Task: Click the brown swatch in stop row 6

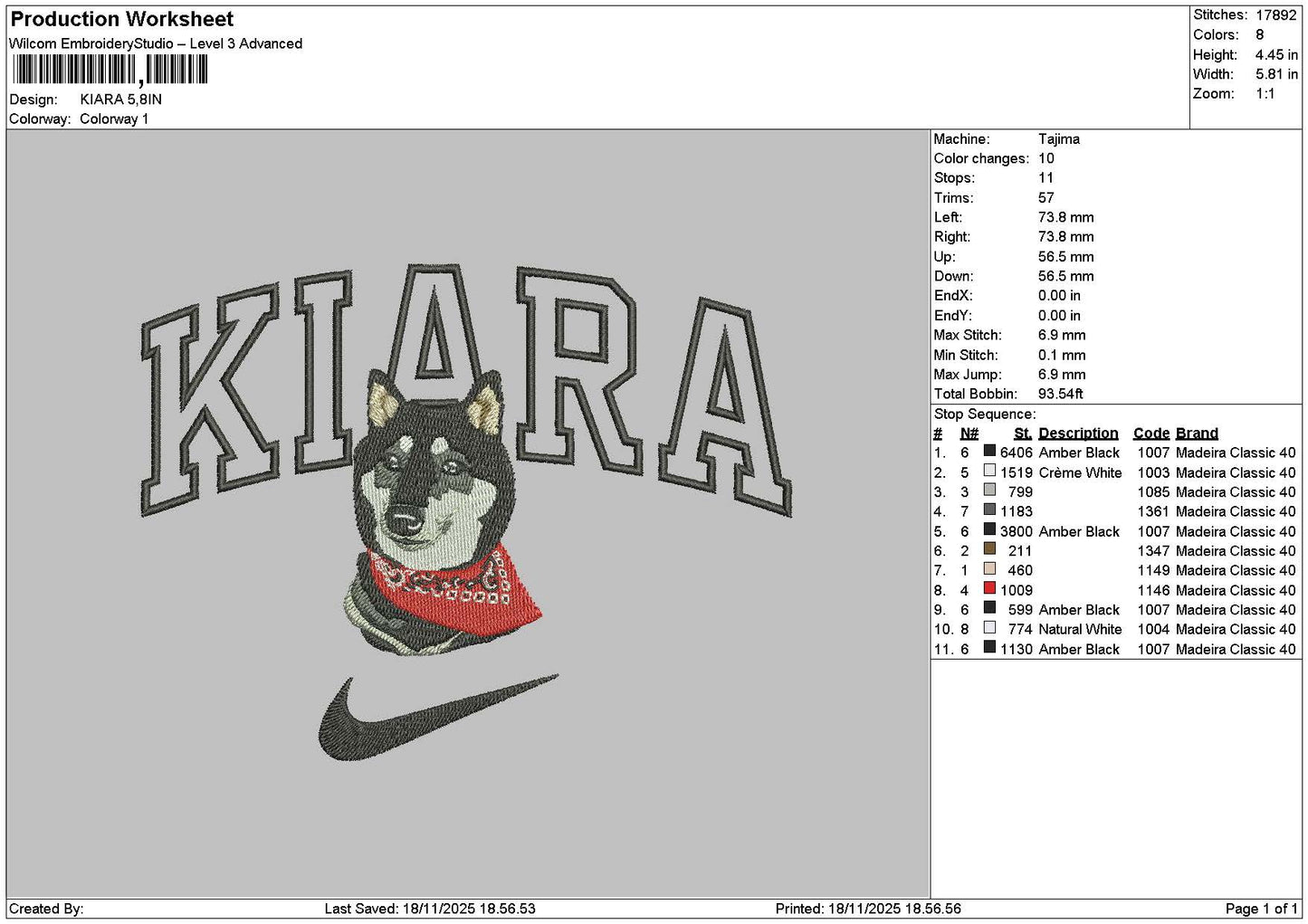Action: coord(989,550)
